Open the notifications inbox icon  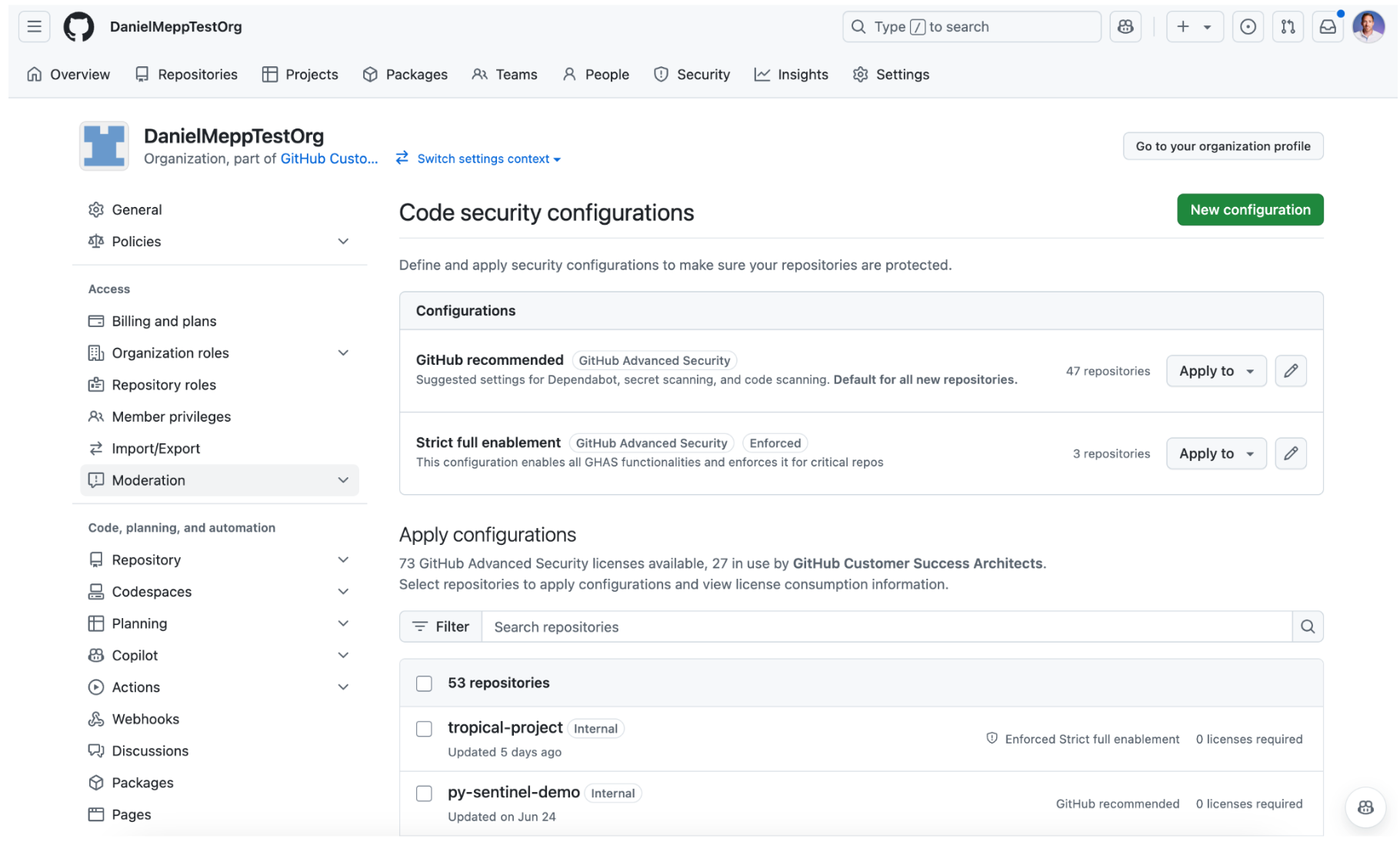pos(1328,27)
